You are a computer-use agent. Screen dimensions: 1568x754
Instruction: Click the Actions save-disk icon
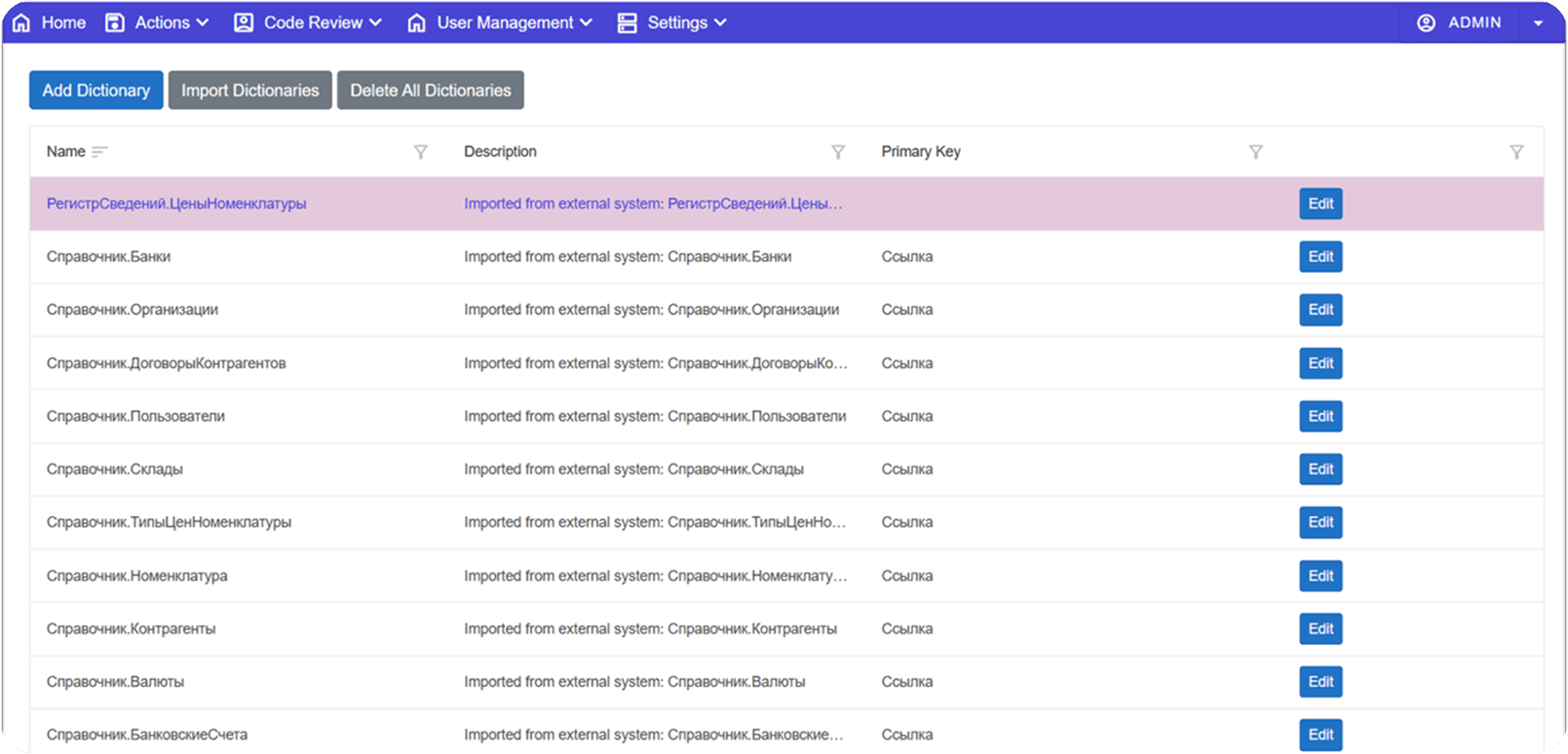[115, 22]
